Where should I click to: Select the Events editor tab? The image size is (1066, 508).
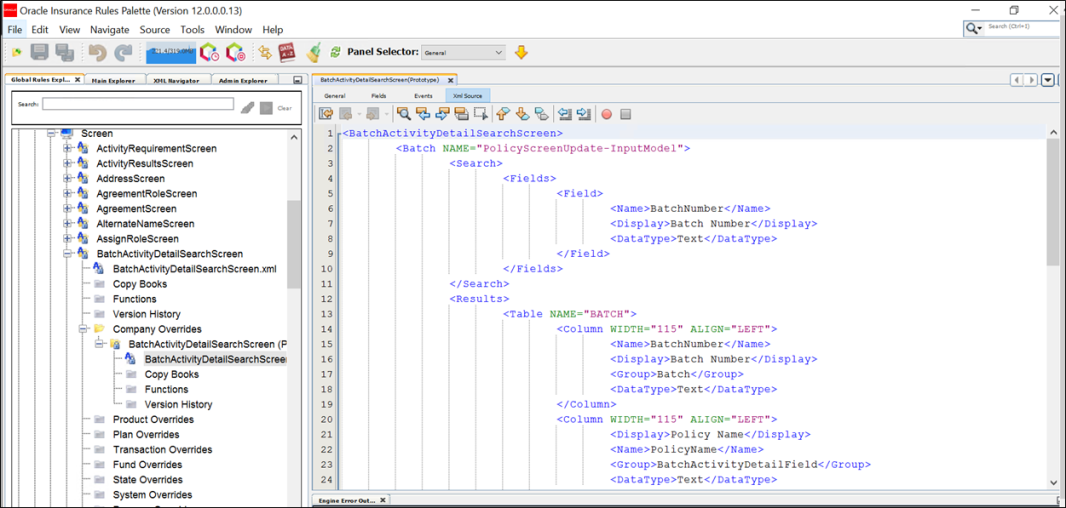423,96
